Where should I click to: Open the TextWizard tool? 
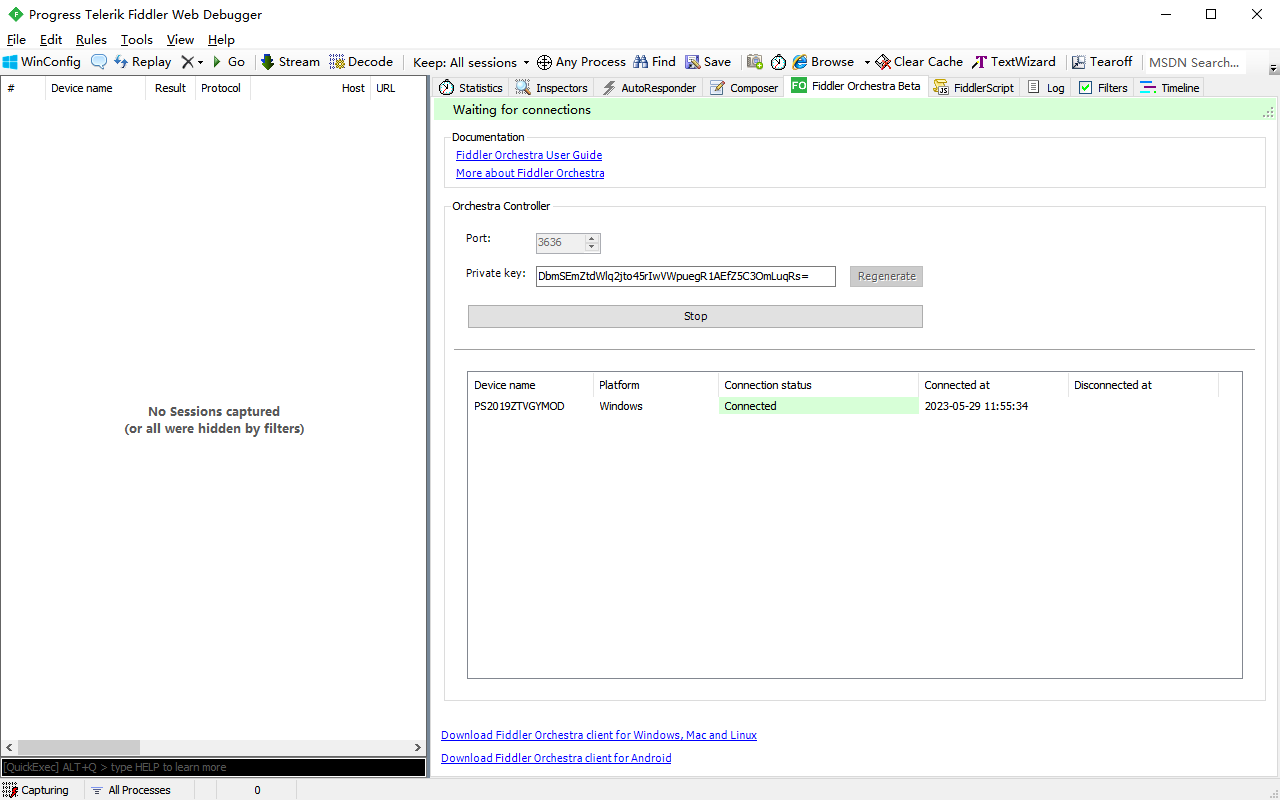click(x=1014, y=62)
